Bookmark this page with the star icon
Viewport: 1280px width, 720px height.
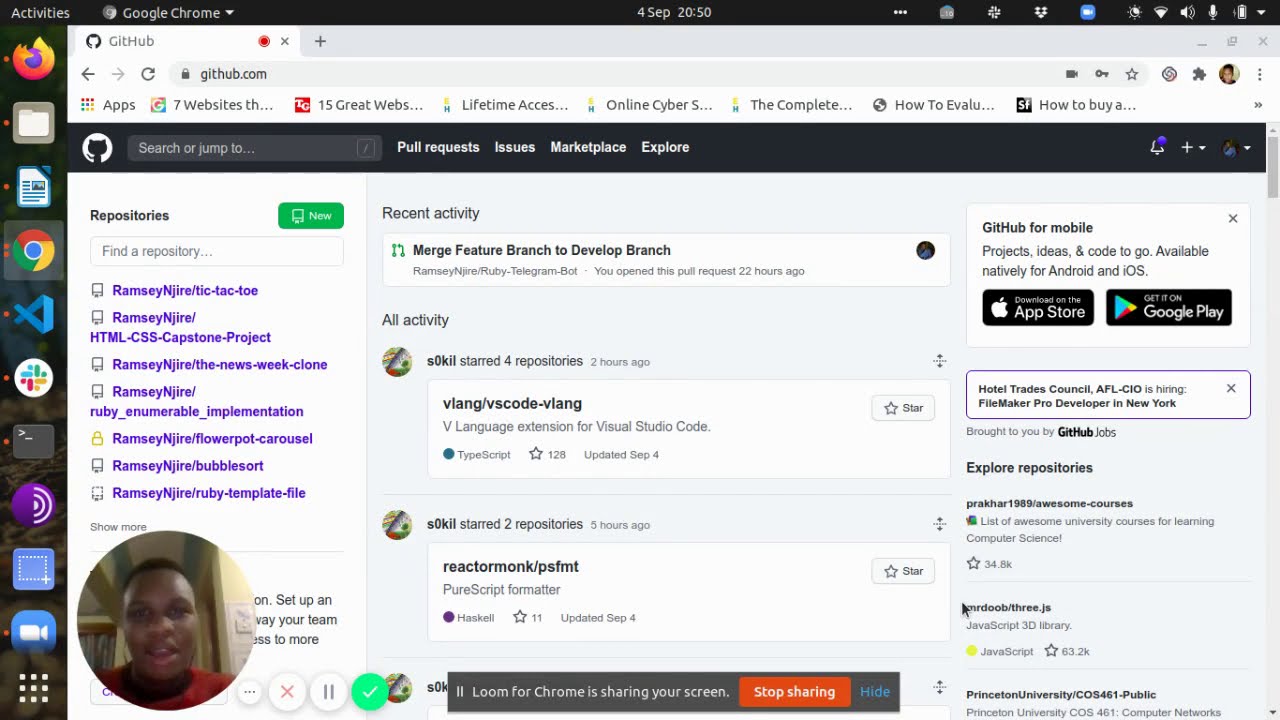pos(1132,74)
